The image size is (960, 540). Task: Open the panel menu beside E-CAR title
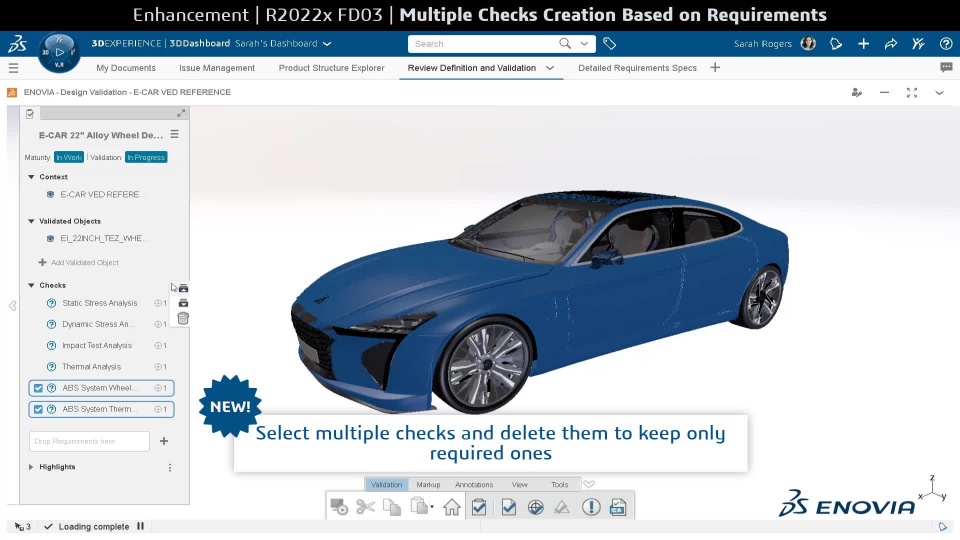tap(174, 134)
